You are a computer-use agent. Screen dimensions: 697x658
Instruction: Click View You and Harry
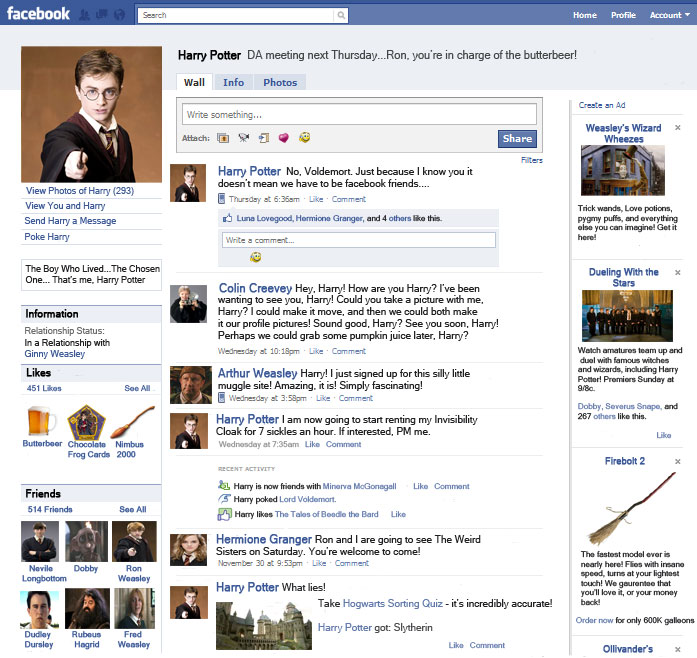[x=65, y=206]
